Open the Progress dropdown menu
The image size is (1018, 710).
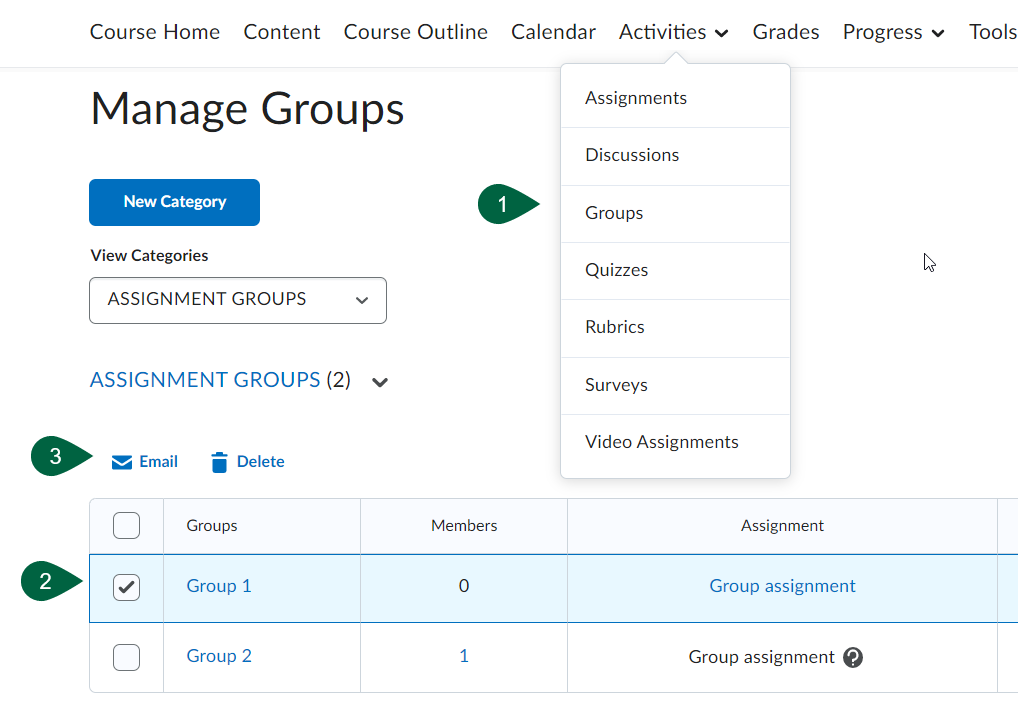892,32
